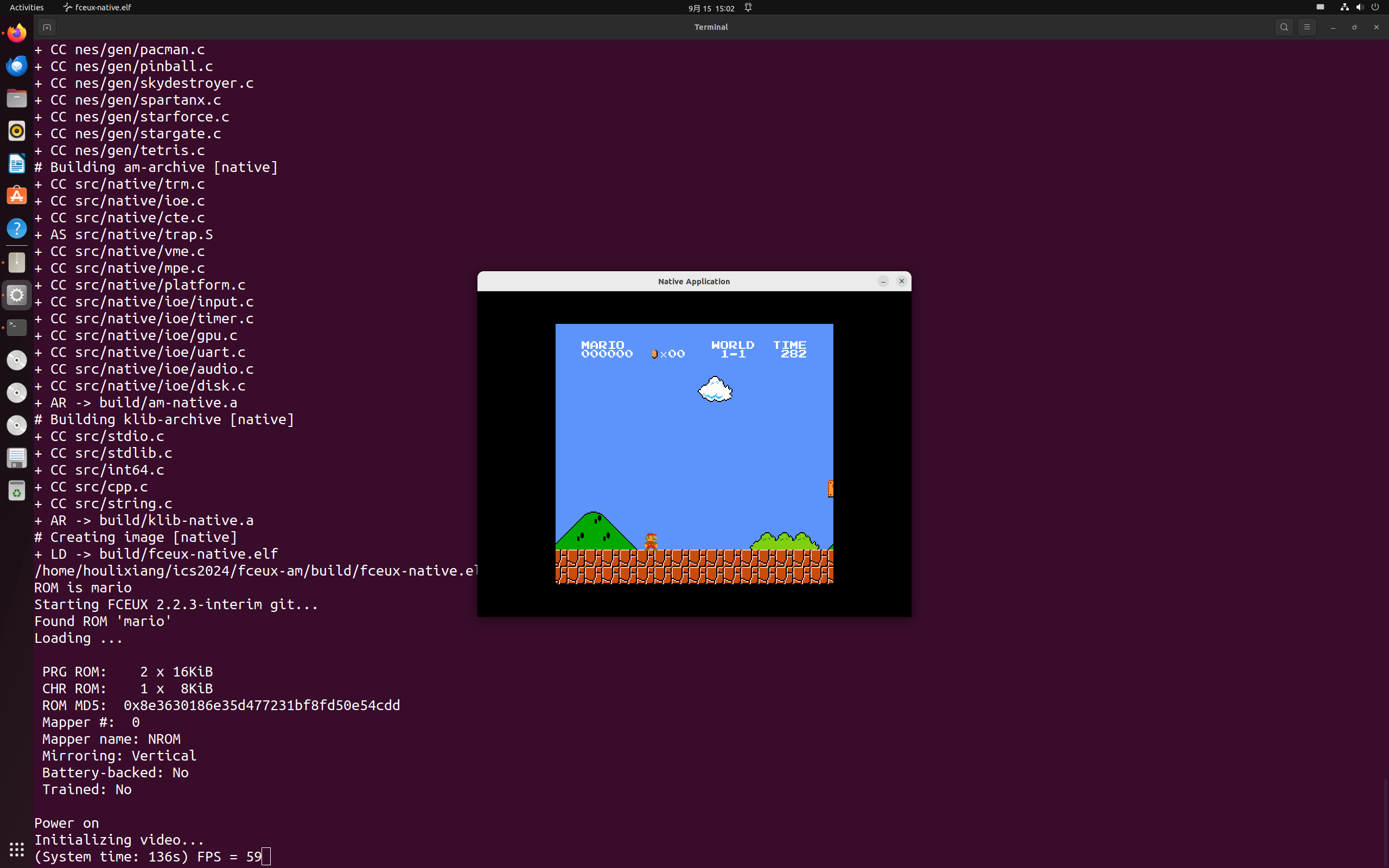Close the Native Application window
The image size is (1389, 868).
(x=901, y=282)
